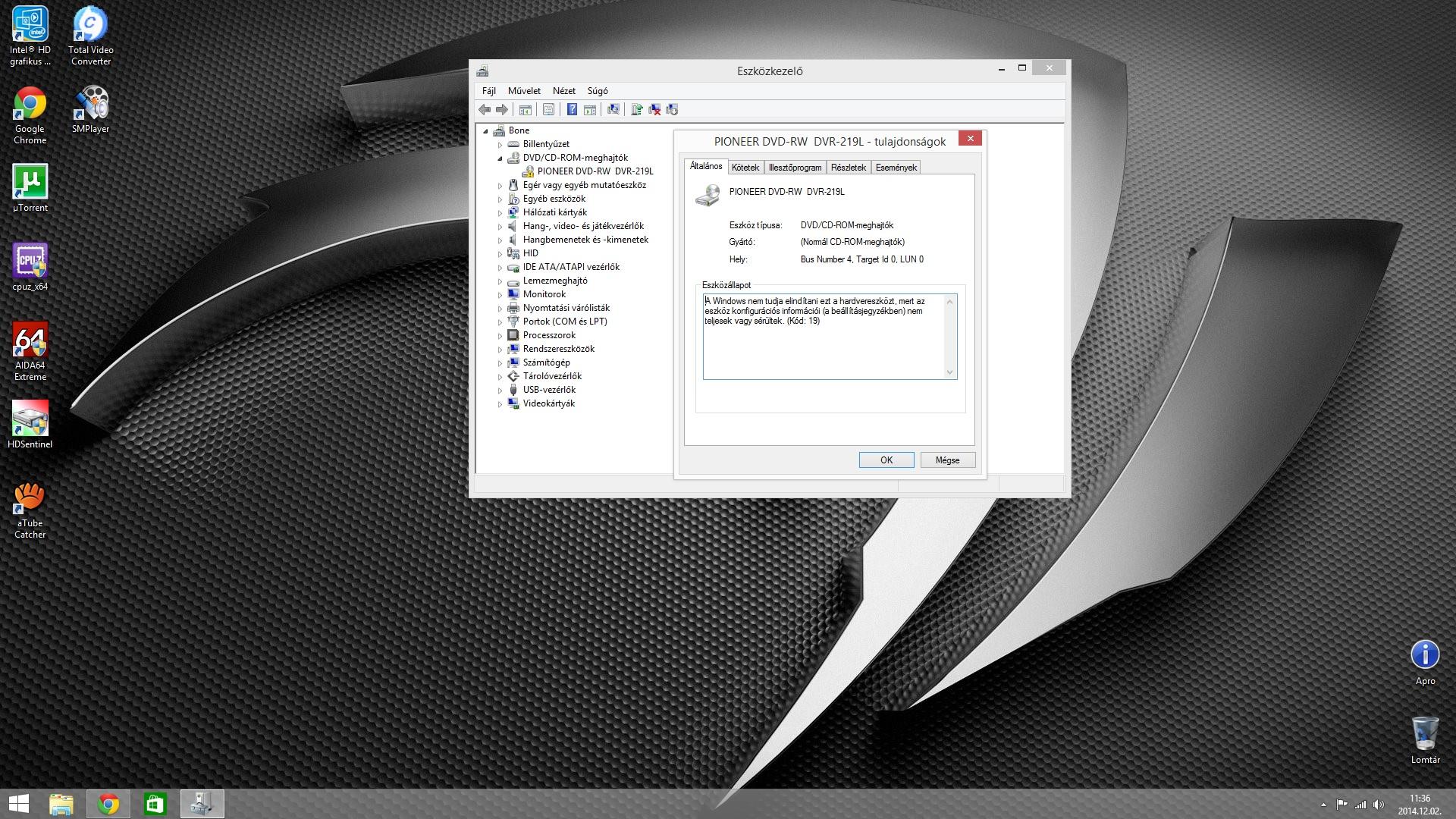1456x819 pixels.
Task: Open Lomtár recycle bin icon
Action: point(1425,739)
